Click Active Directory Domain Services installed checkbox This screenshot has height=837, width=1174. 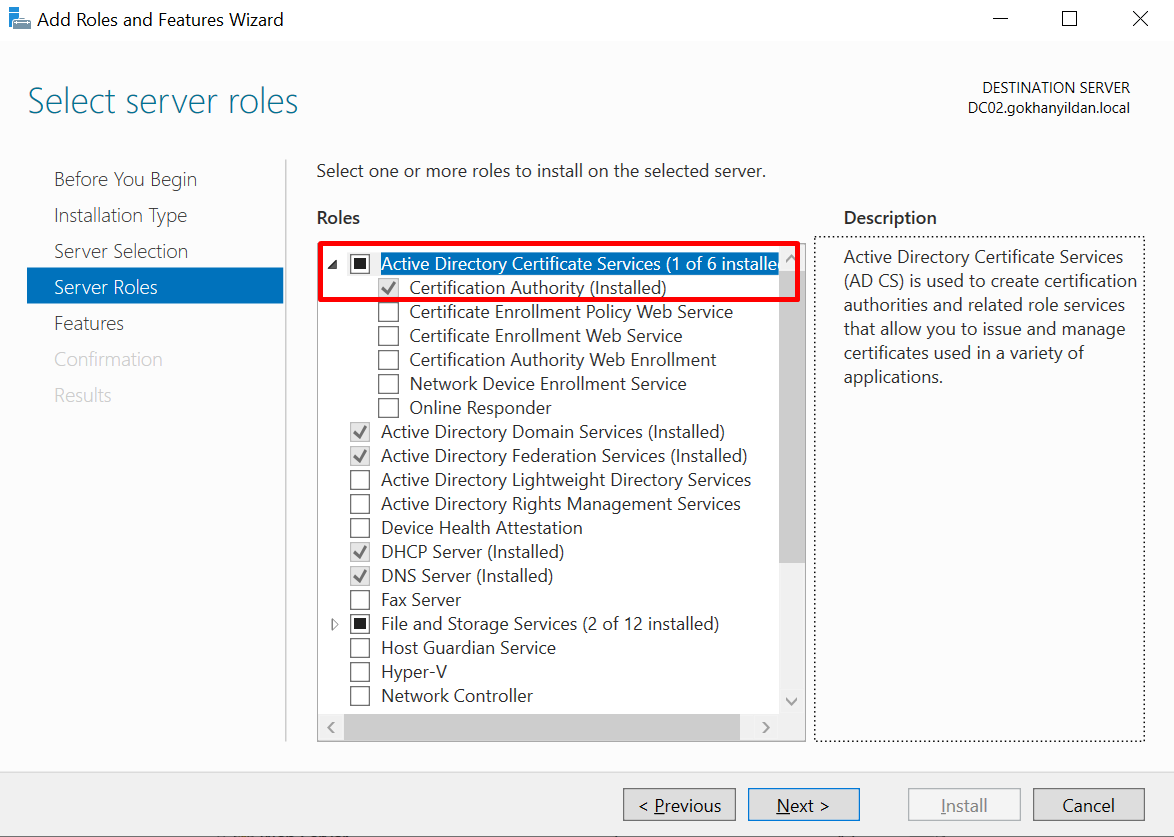pyautogui.click(x=360, y=431)
